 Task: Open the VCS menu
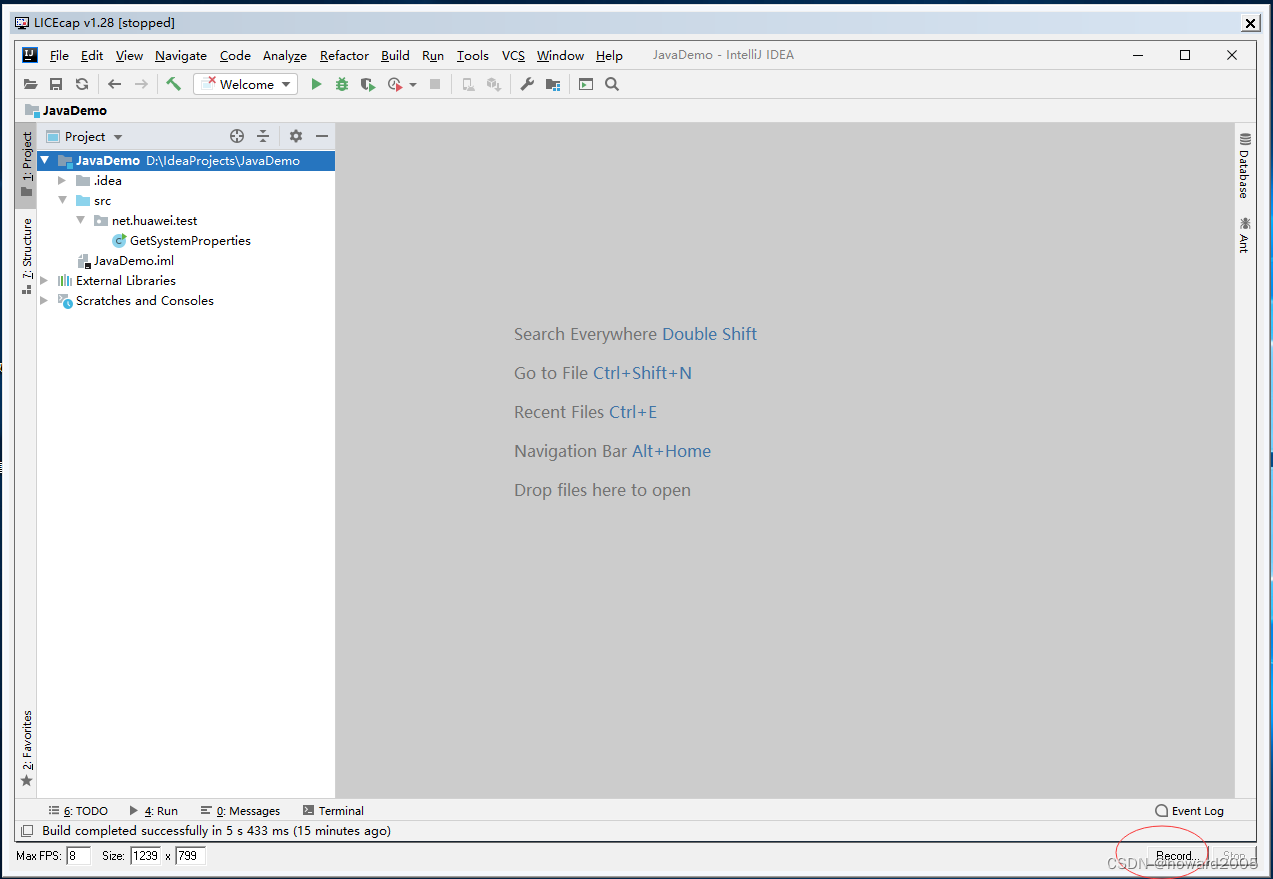513,56
